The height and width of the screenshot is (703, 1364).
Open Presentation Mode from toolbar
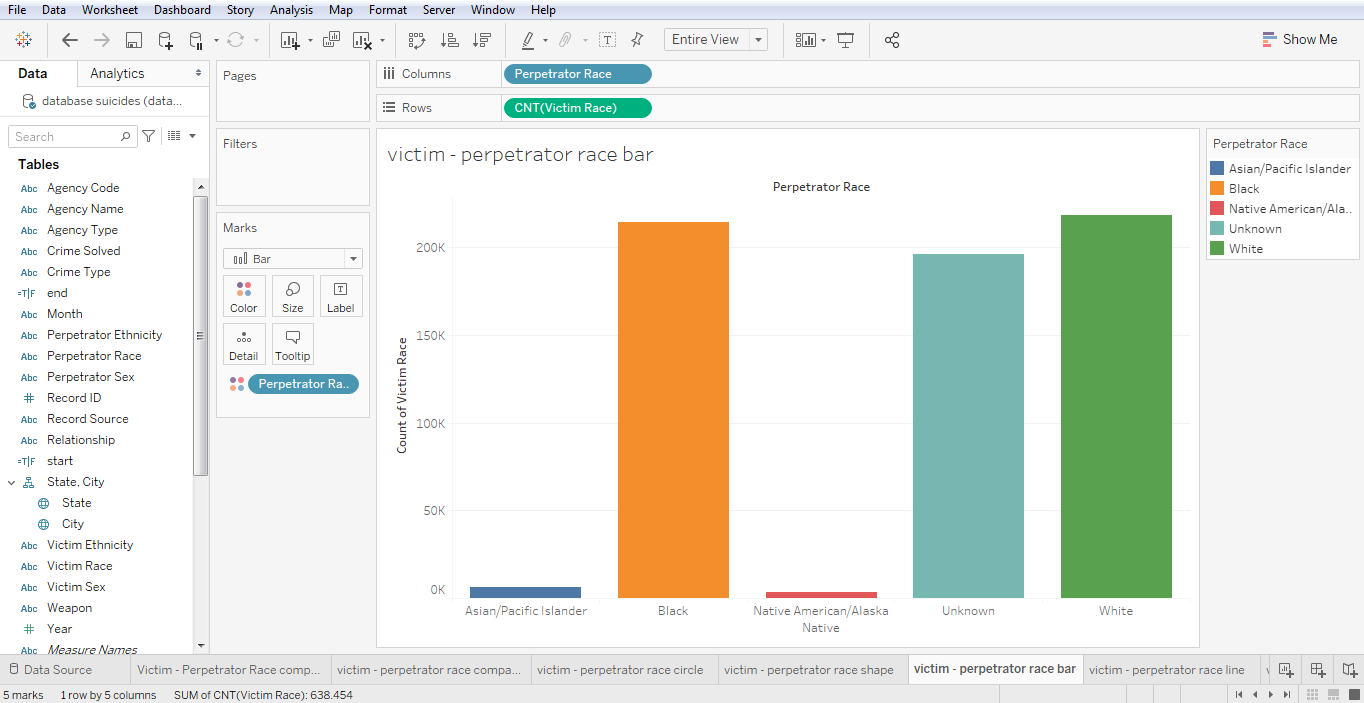click(846, 40)
